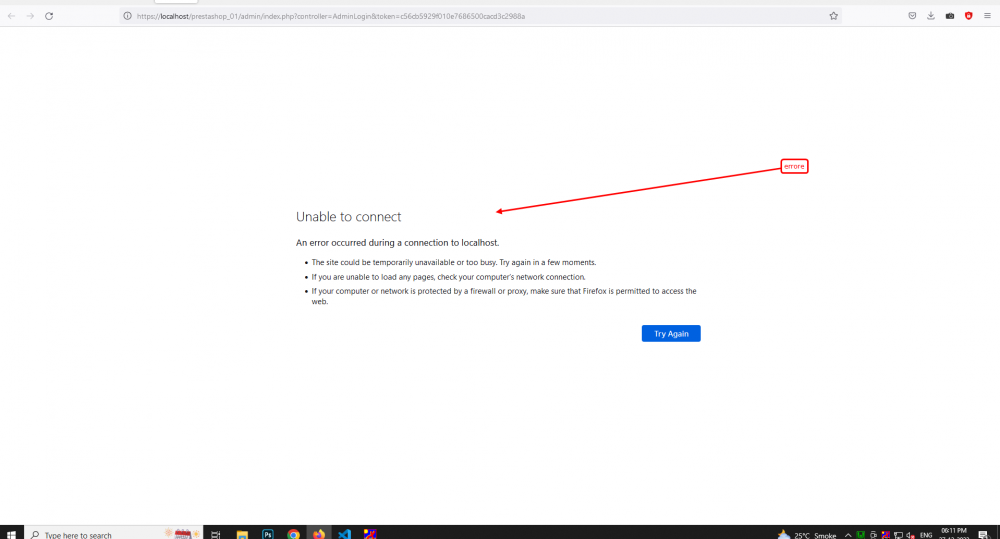Click 'An error occurred during a connection' text

click(397, 243)
